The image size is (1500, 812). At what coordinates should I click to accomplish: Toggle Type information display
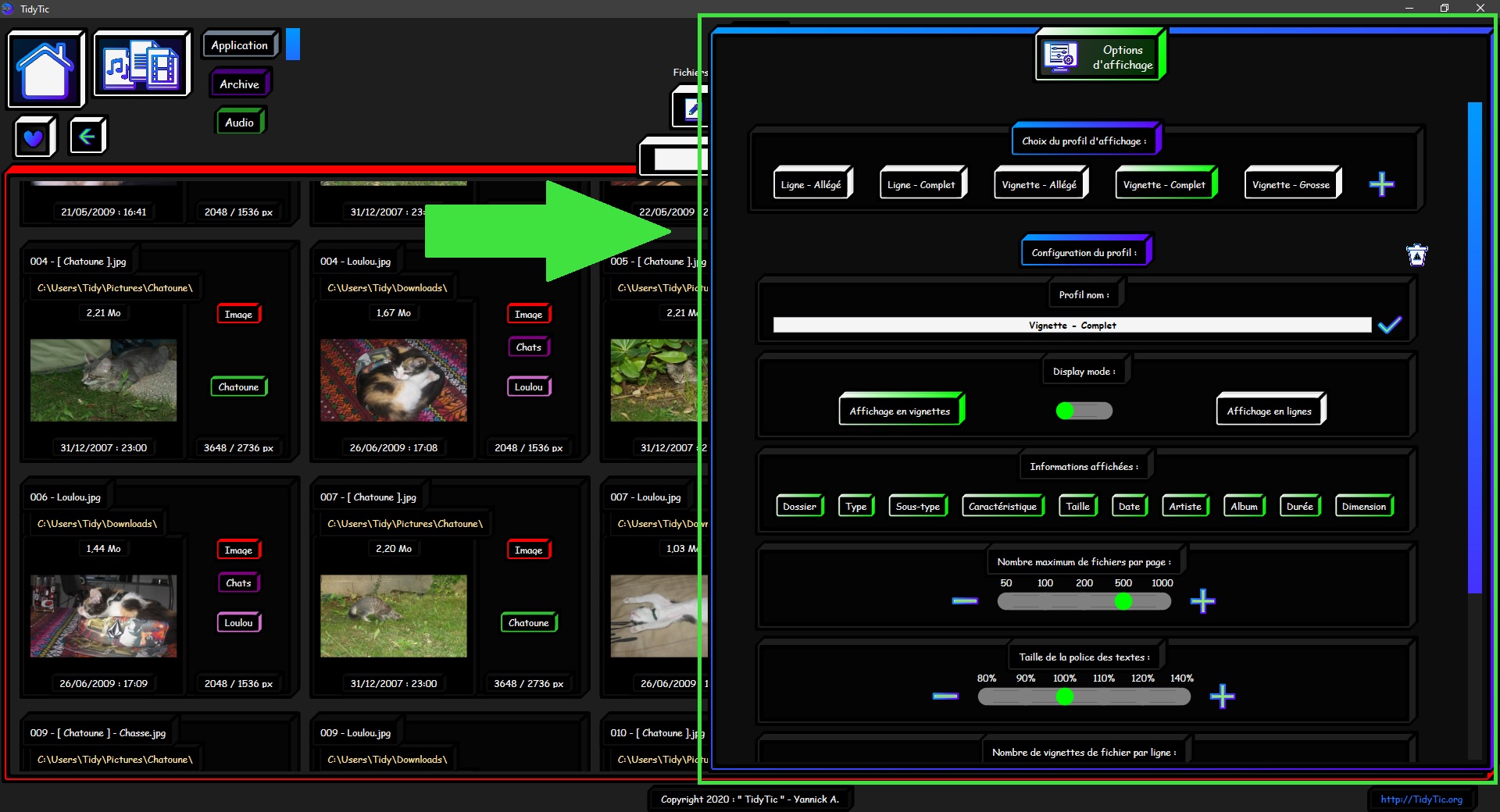(x=856, y=506)
